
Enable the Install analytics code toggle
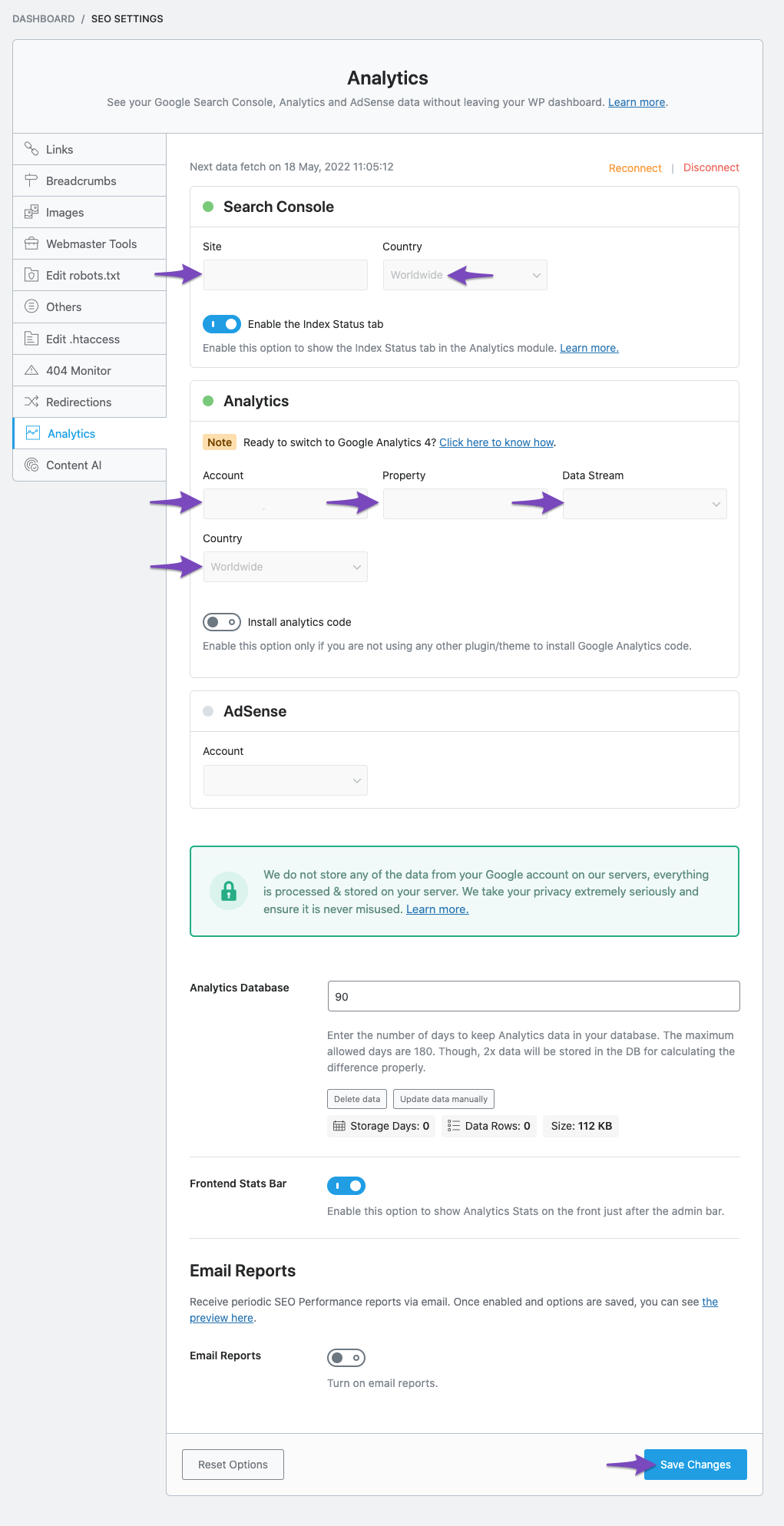222,622
